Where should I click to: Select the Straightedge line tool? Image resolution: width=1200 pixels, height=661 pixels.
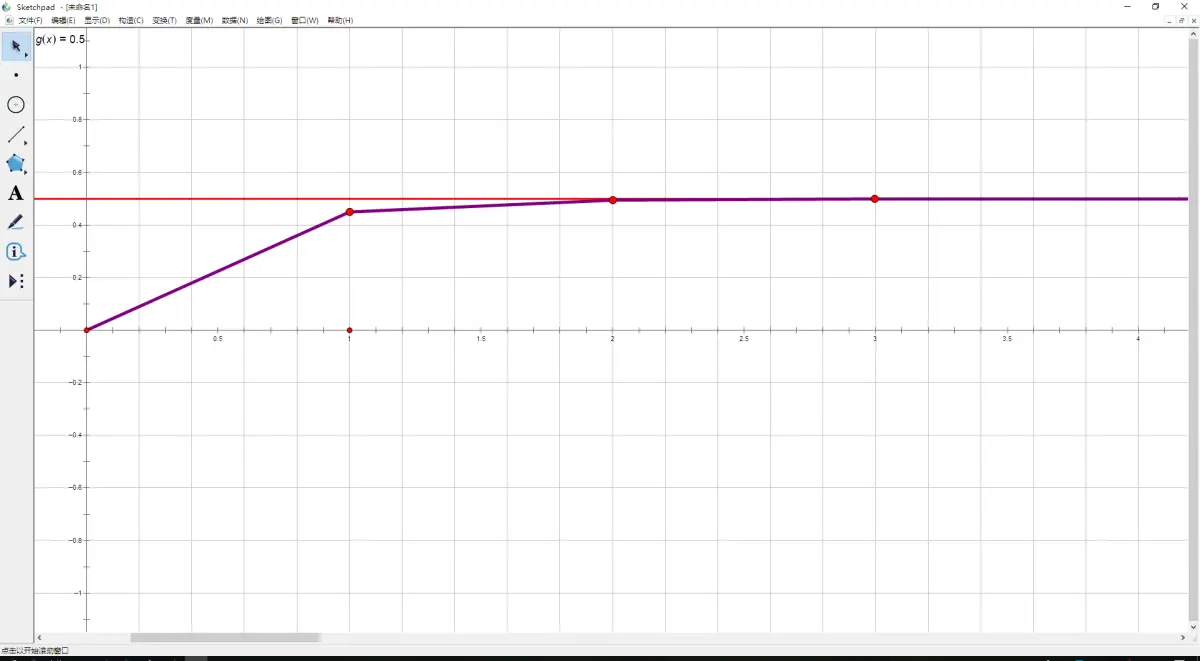[x=16, y=134]
